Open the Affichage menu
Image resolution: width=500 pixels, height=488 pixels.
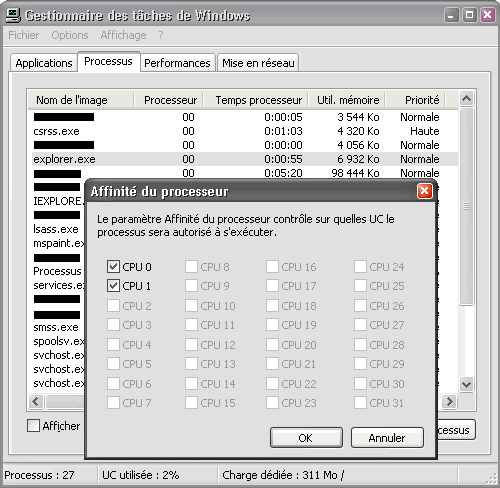pyautogui.click(x=123, y=35)
